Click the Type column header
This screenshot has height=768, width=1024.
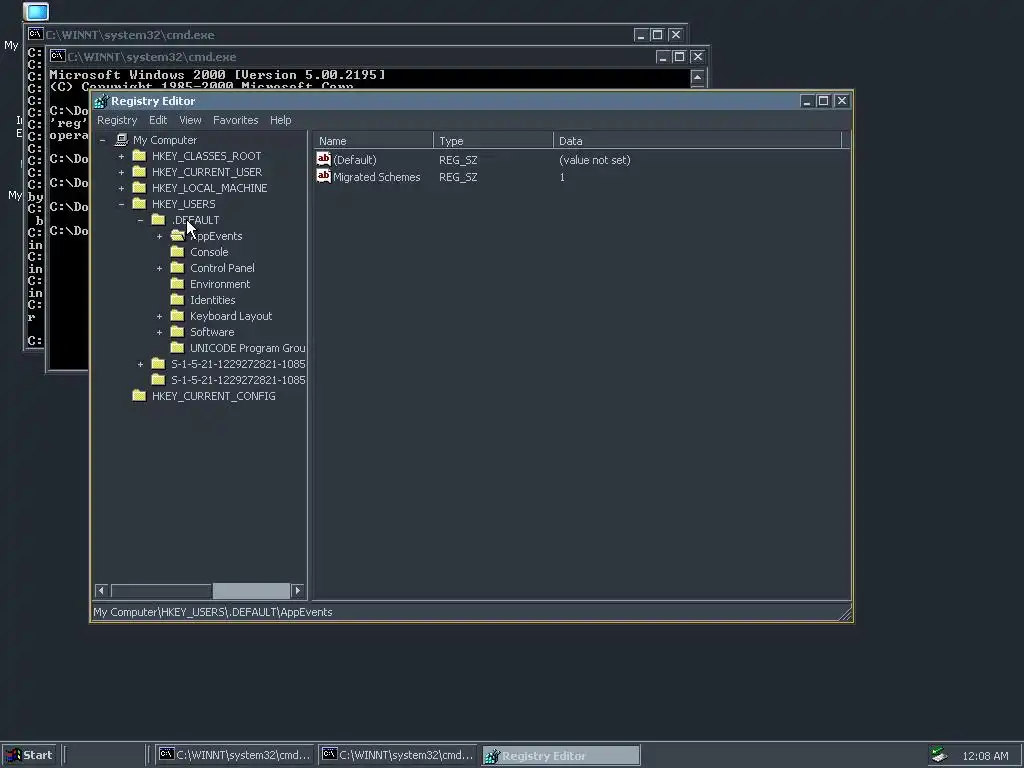493,140
